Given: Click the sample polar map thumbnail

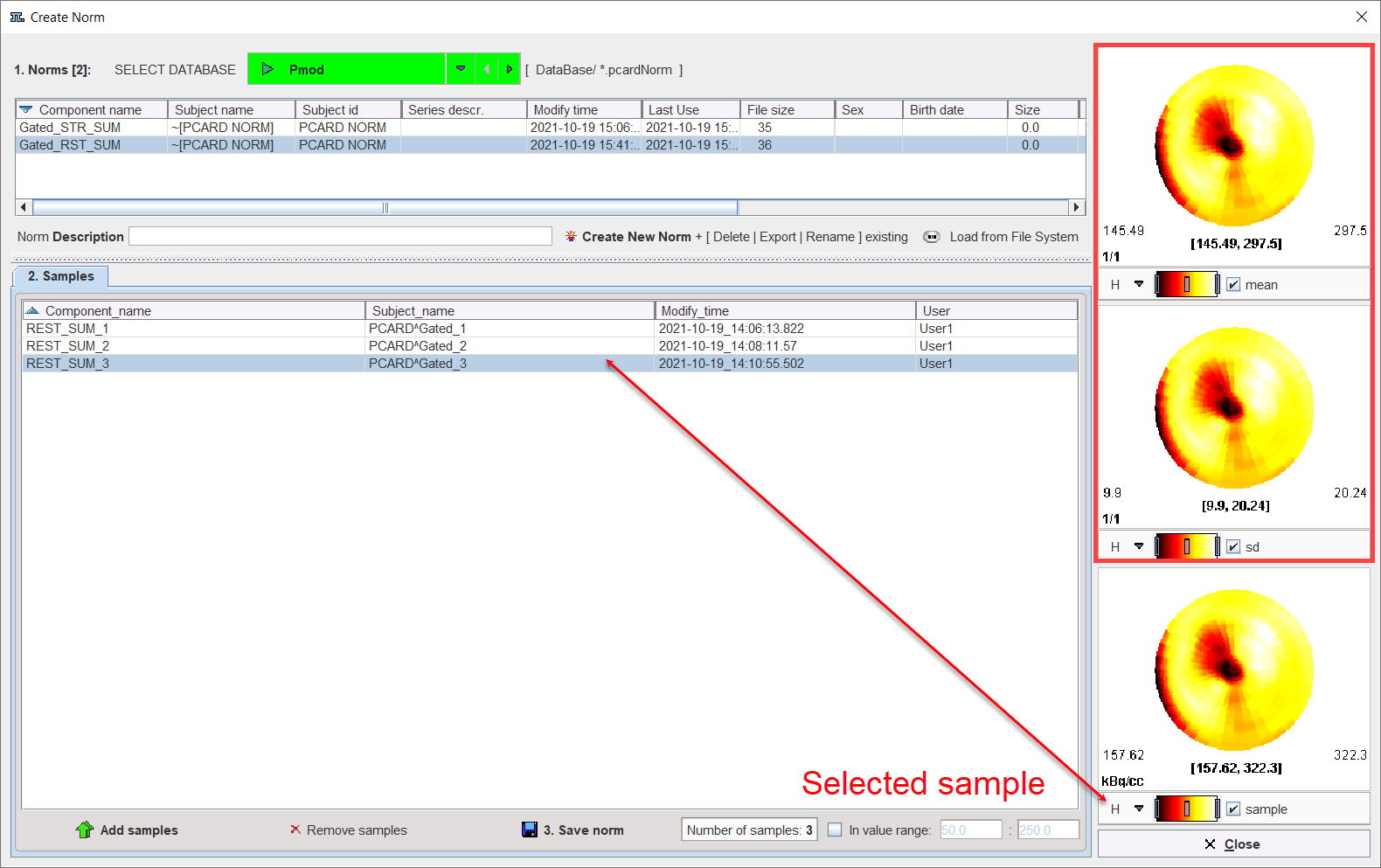Looking at the screenshot, I should pos(1234,670).
